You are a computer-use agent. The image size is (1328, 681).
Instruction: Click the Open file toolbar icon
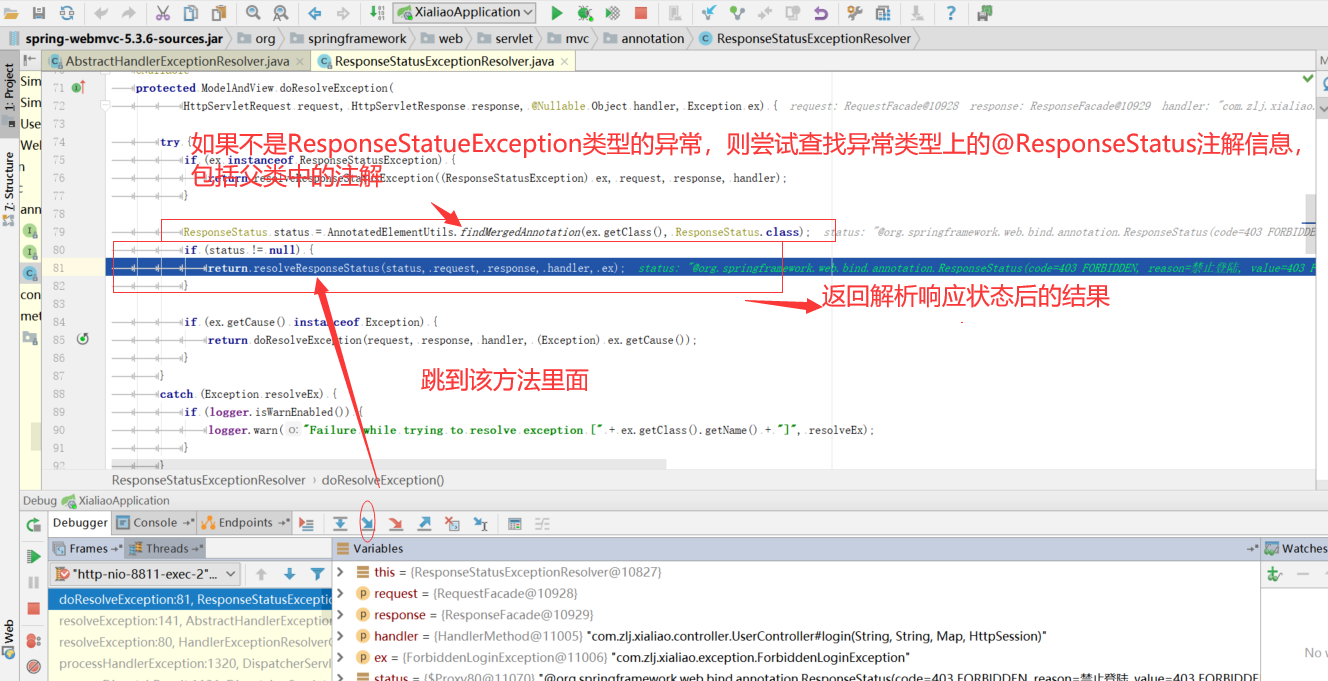pos(11,13)
